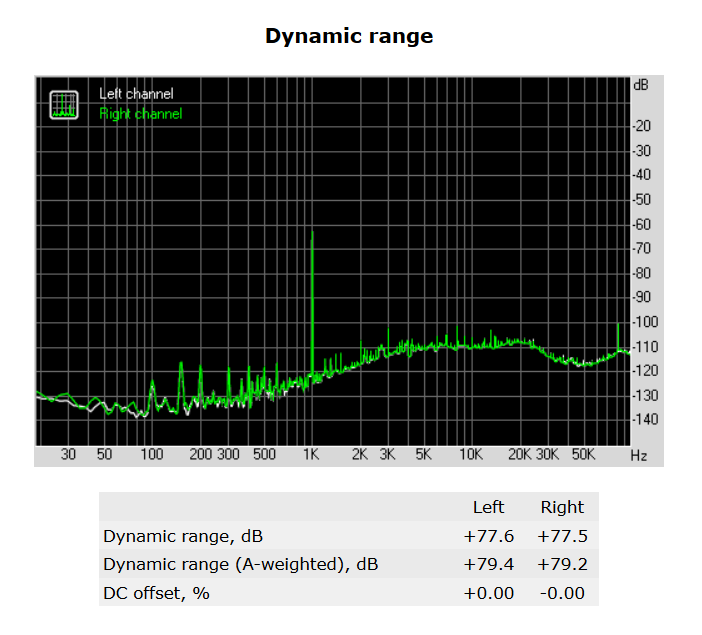The height and width of the screenshot is (635, 702).
Task: Click the -60 dB axis label
Action: 642,224
